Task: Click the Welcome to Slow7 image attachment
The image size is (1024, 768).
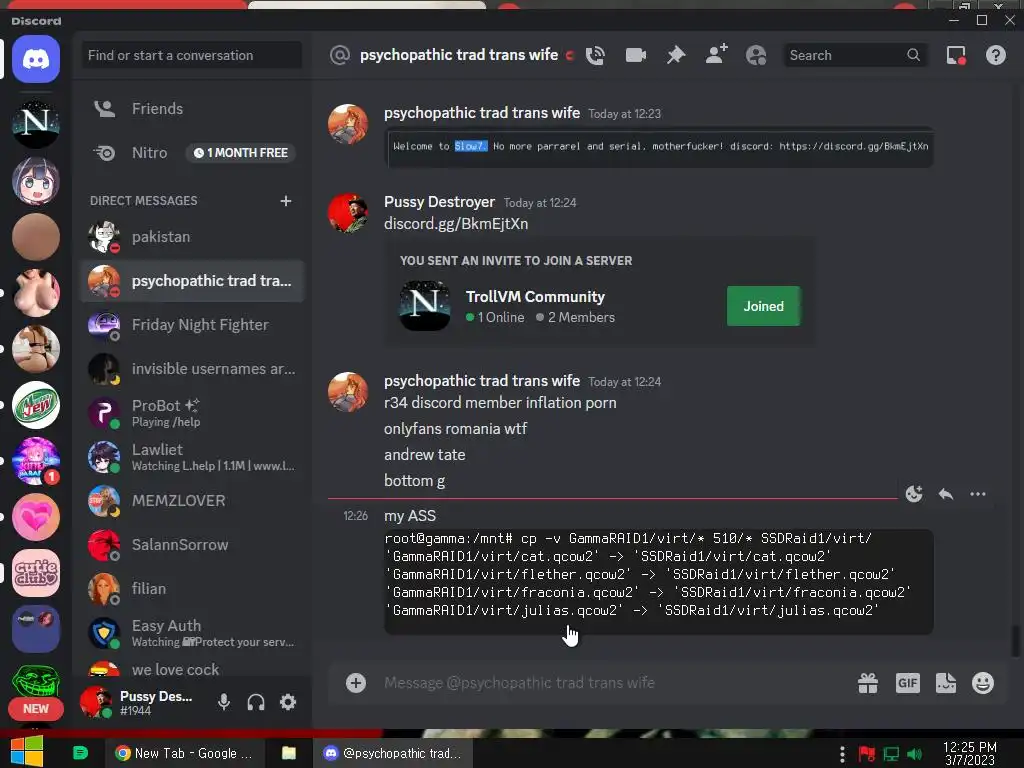Action: [x=660, y=147]
